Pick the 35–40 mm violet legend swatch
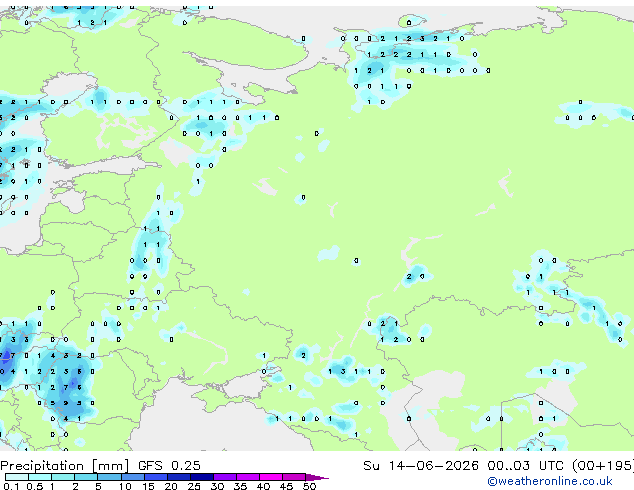The height and width of the screenshot is (490, 634). click(247, 477)
